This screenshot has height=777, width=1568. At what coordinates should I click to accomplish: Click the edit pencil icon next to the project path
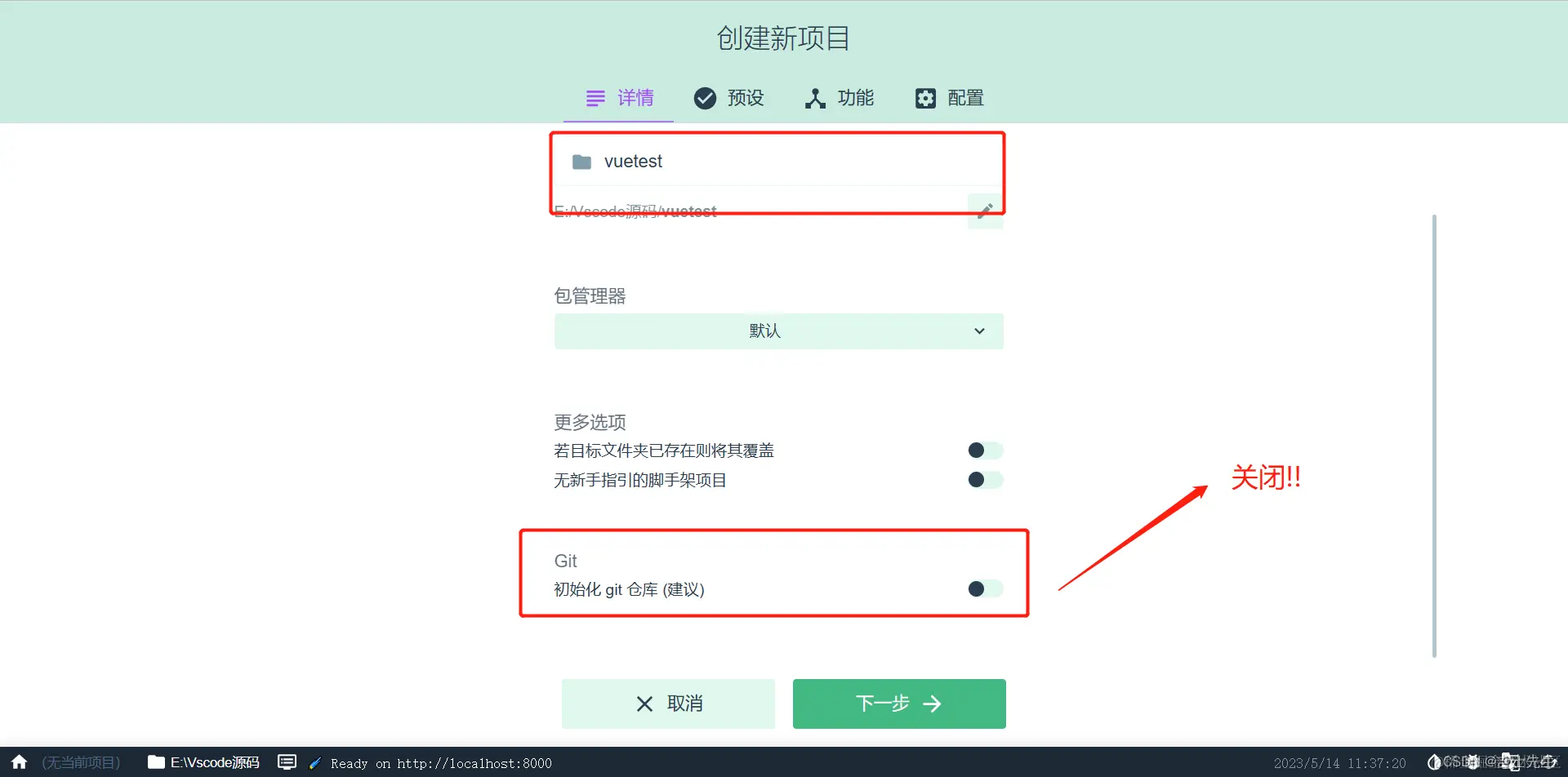point(985,211)
